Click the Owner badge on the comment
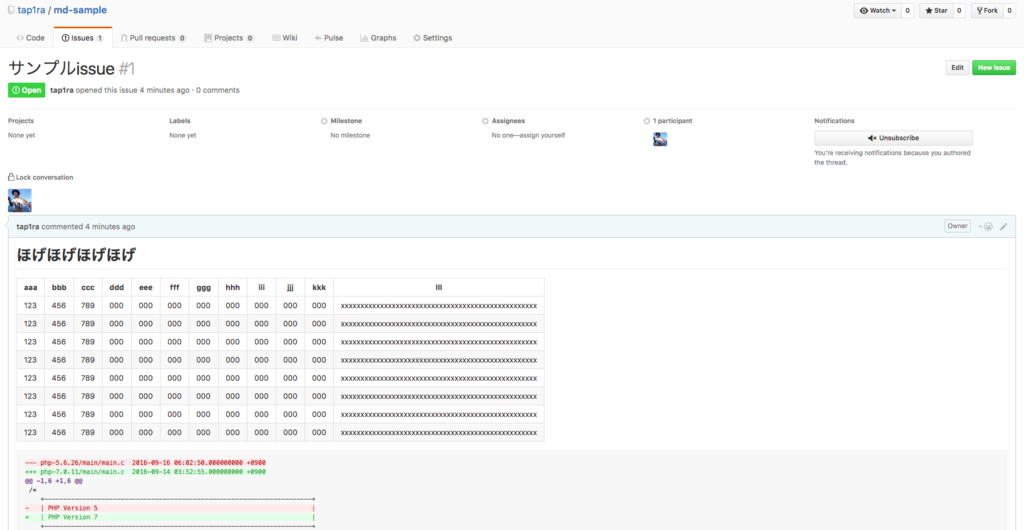The image size is (1024, 530). 957,226
